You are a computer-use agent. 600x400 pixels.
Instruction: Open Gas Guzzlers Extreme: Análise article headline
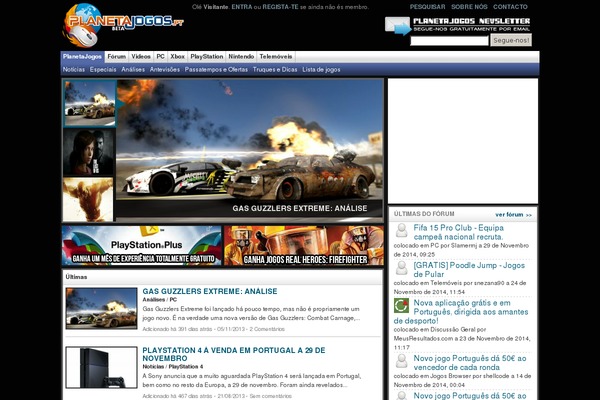pos(210,291)
